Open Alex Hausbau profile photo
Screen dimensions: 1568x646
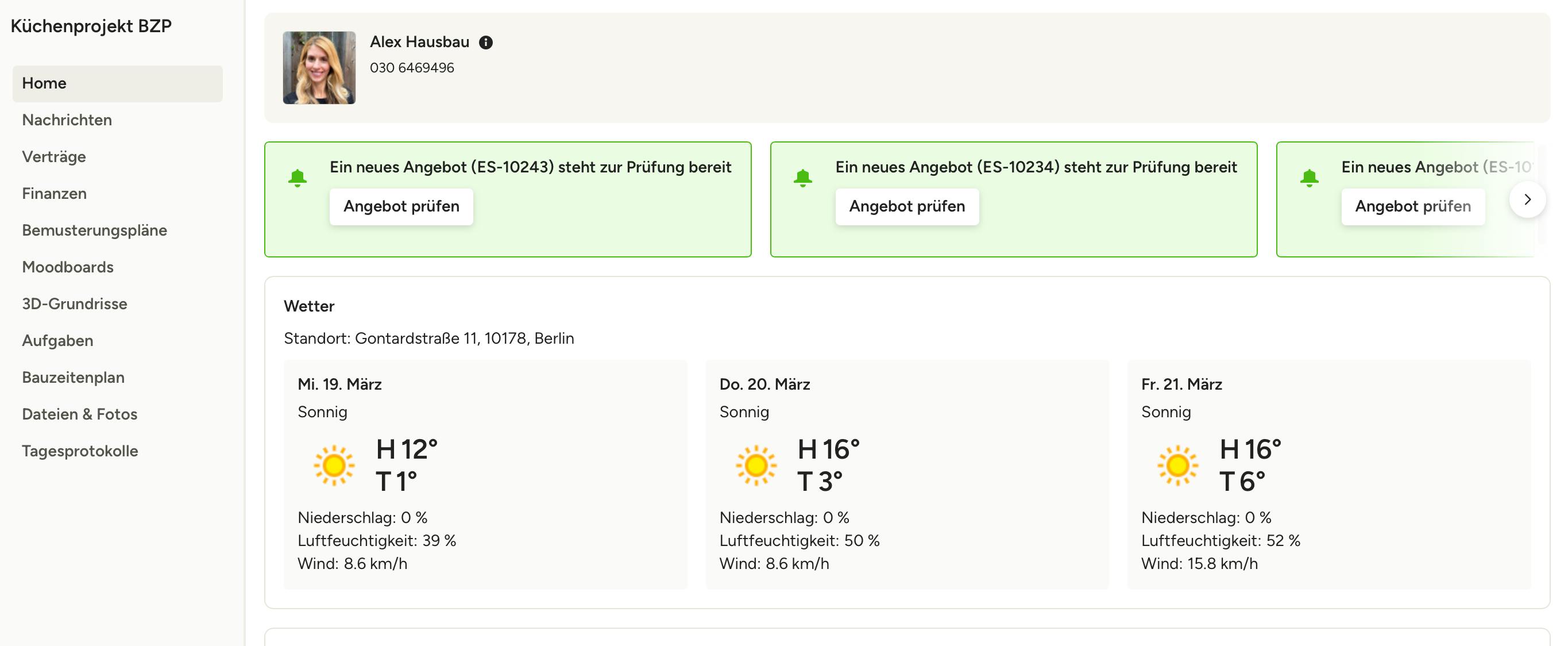pos(319,68)
